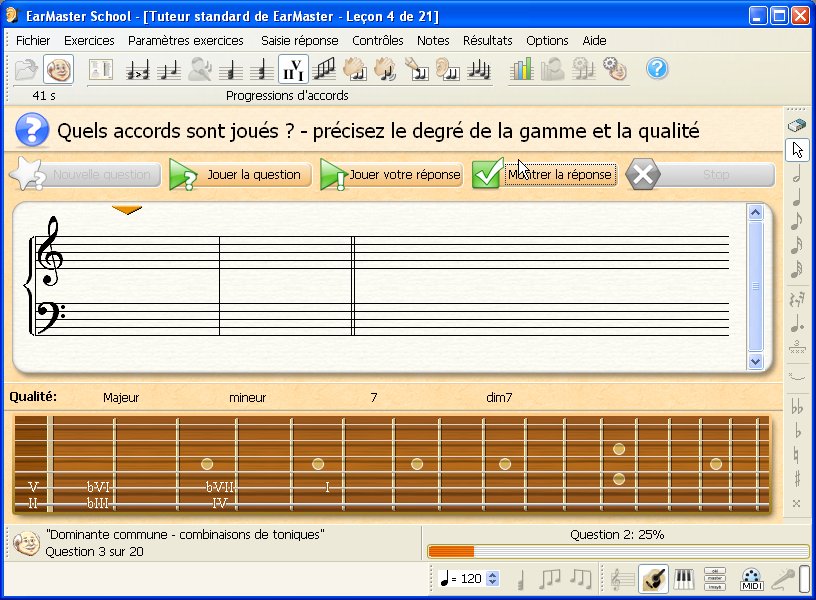816x600 pixels.
Task: Click the tutor face icon in toolbar
Action: point(58,69)
